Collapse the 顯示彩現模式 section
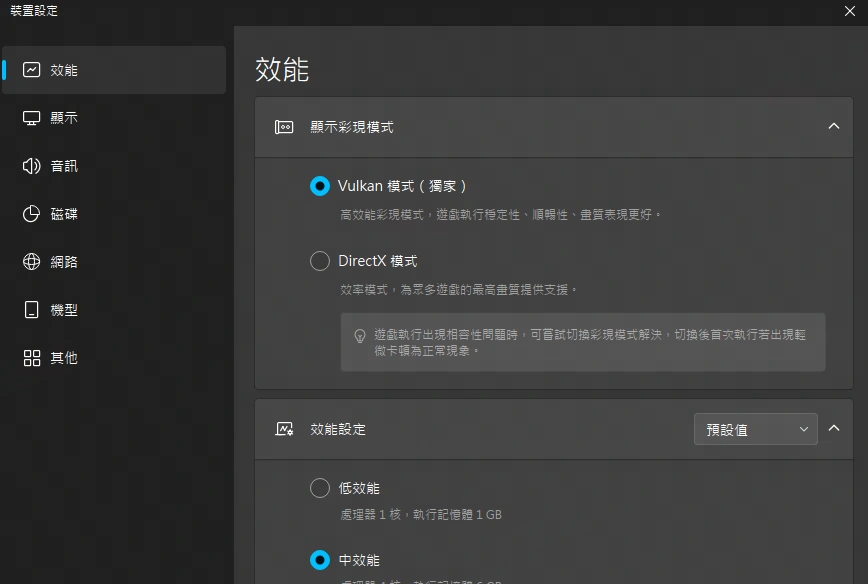 point(834,127)
